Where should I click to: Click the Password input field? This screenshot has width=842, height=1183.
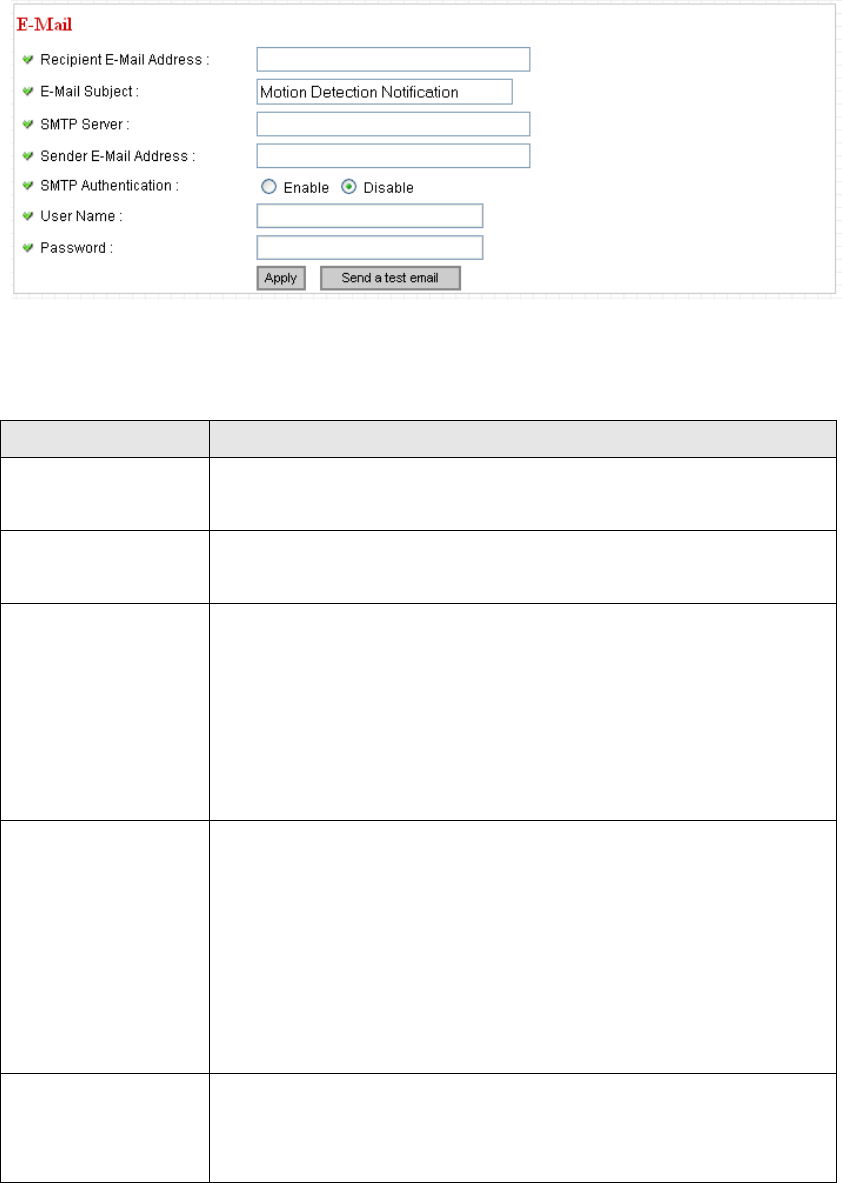coord(370,247)
